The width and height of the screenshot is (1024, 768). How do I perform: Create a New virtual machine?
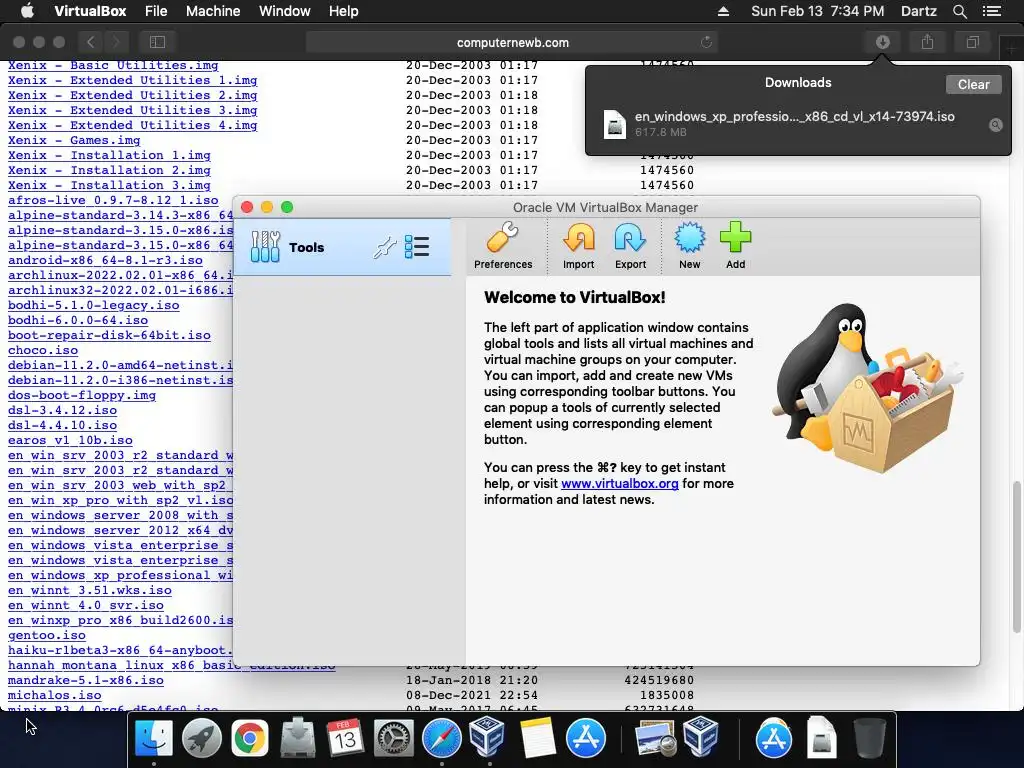tap(690, 246)
